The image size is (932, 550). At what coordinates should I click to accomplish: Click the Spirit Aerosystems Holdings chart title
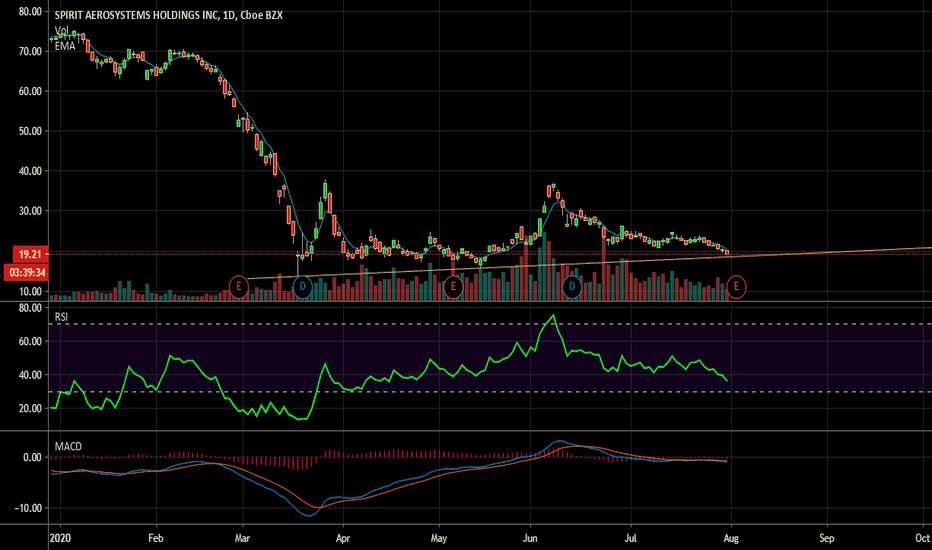[168, 15]
